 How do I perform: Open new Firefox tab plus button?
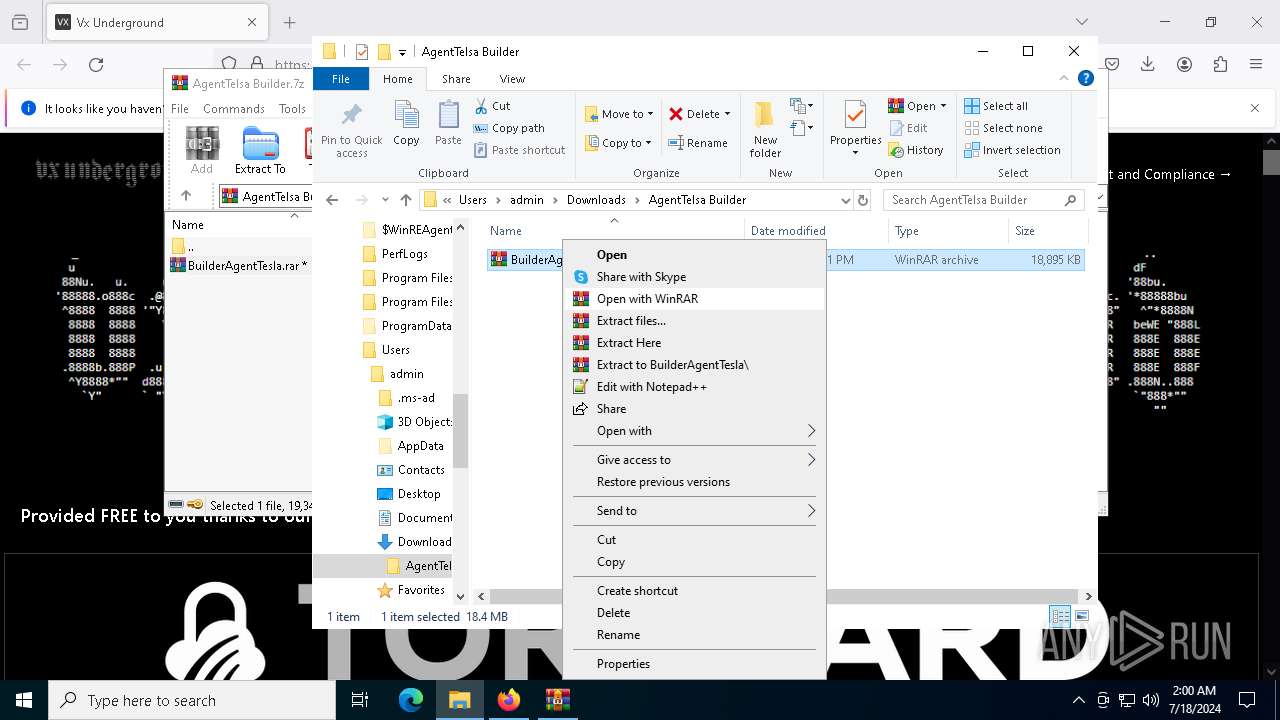(x=289, y=22)
